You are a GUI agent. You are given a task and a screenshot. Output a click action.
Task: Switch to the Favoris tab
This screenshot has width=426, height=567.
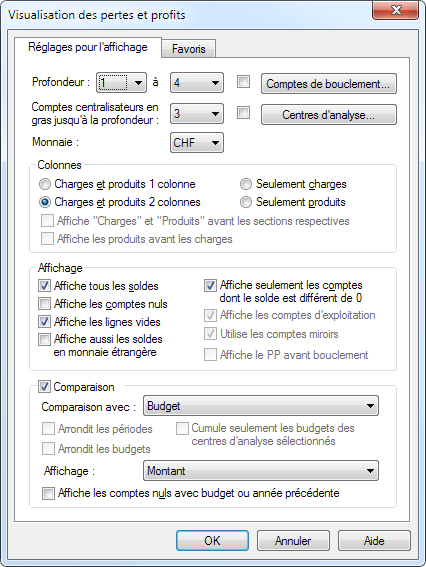(x=188, y=48)
